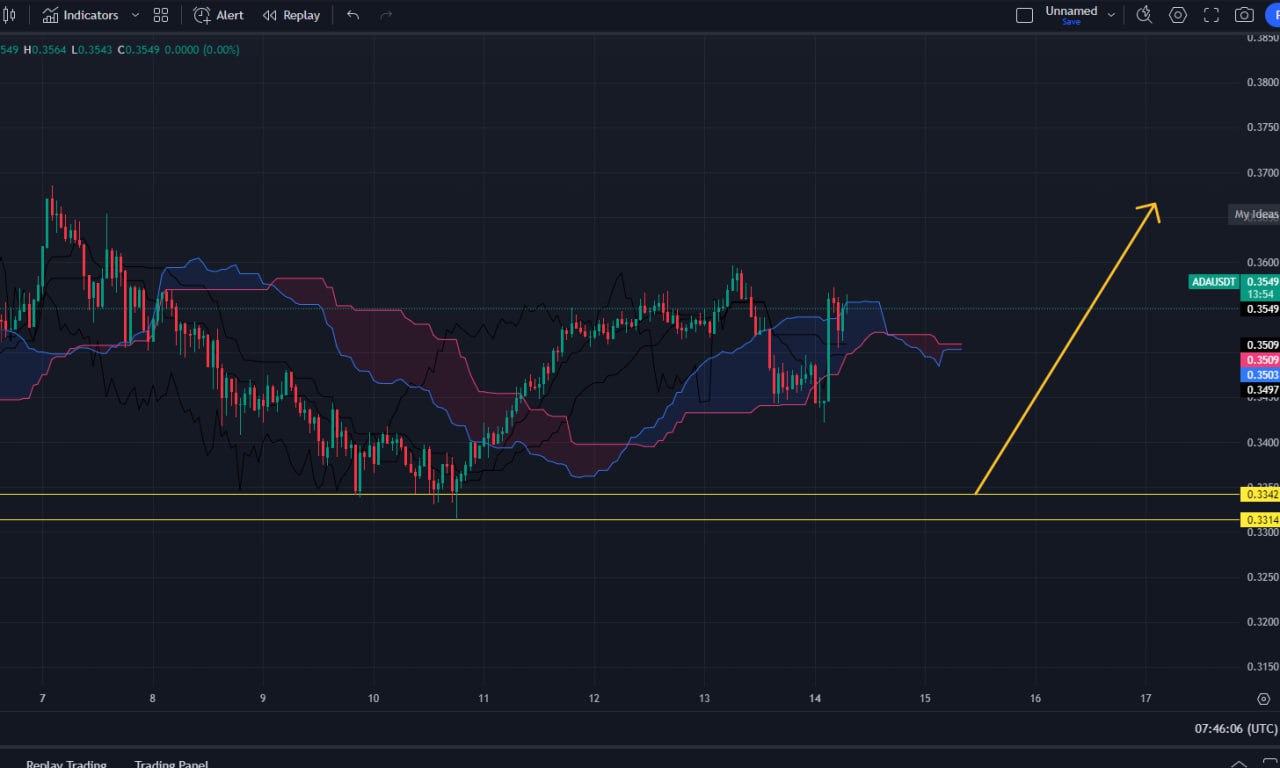Click the blue Publish button

[x=1272, y=15]
